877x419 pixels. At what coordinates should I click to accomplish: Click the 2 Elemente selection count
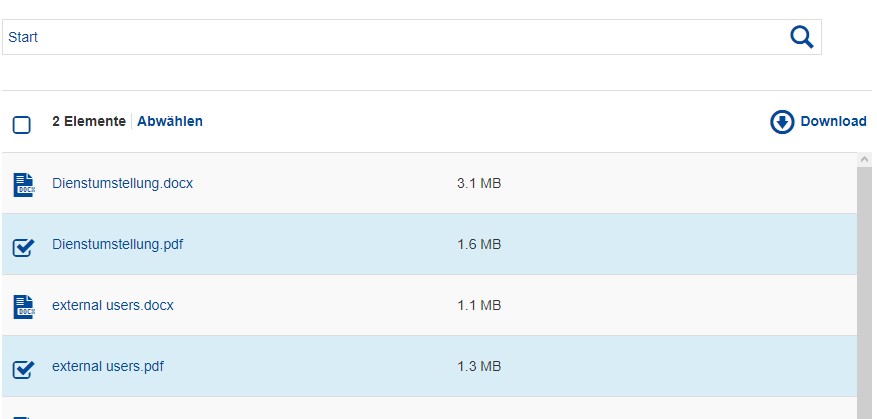point(89,122)
